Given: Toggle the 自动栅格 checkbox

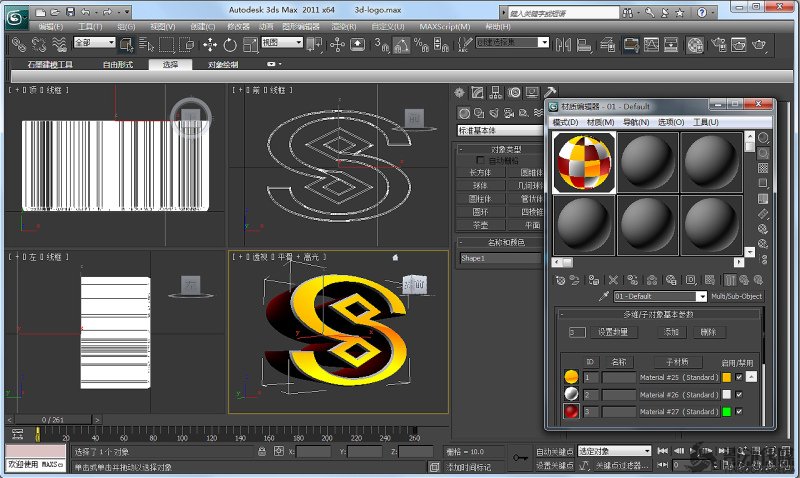Looking at the screenshot, I should (481, 160).
